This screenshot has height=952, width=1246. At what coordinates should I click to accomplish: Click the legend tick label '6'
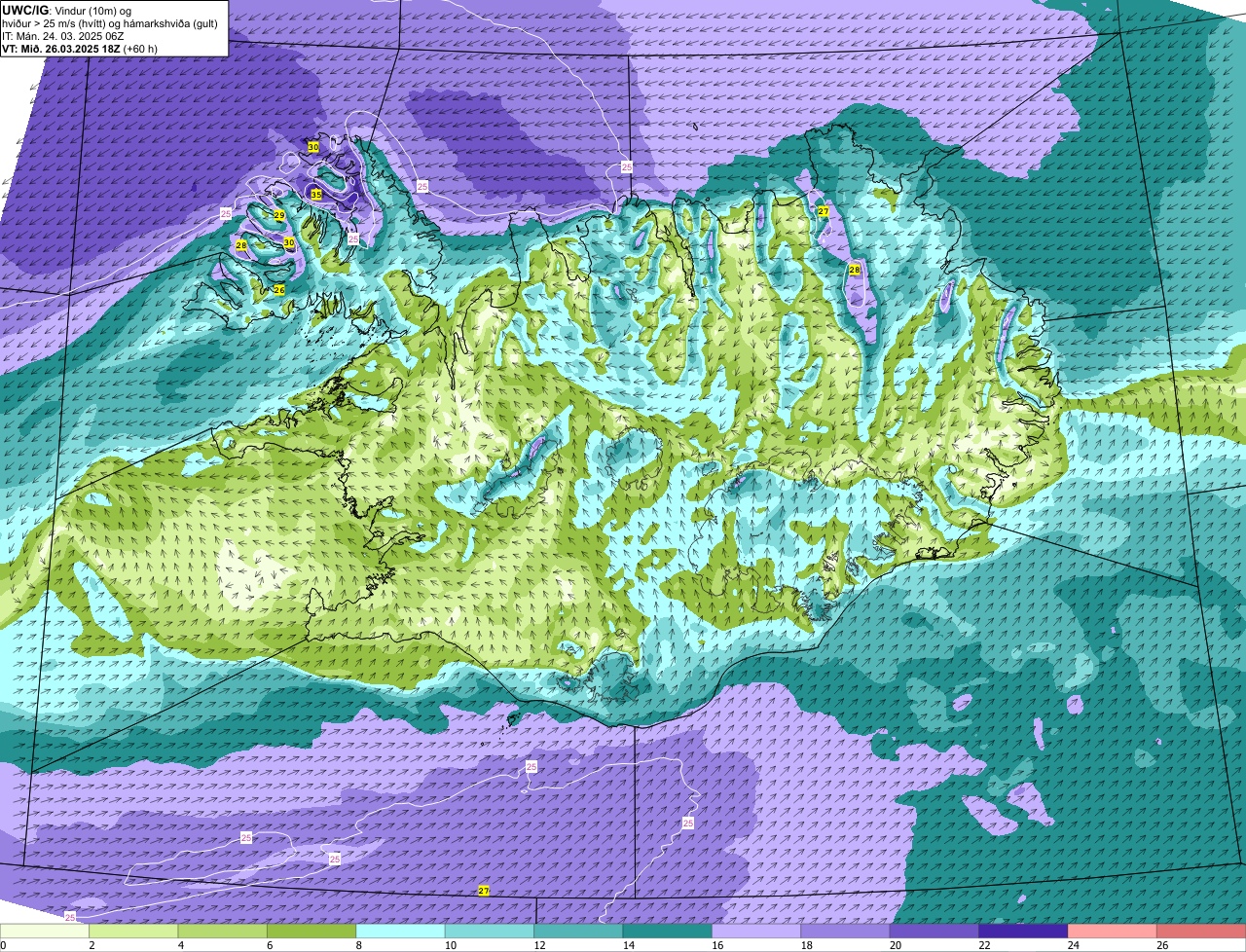[270, 945]
